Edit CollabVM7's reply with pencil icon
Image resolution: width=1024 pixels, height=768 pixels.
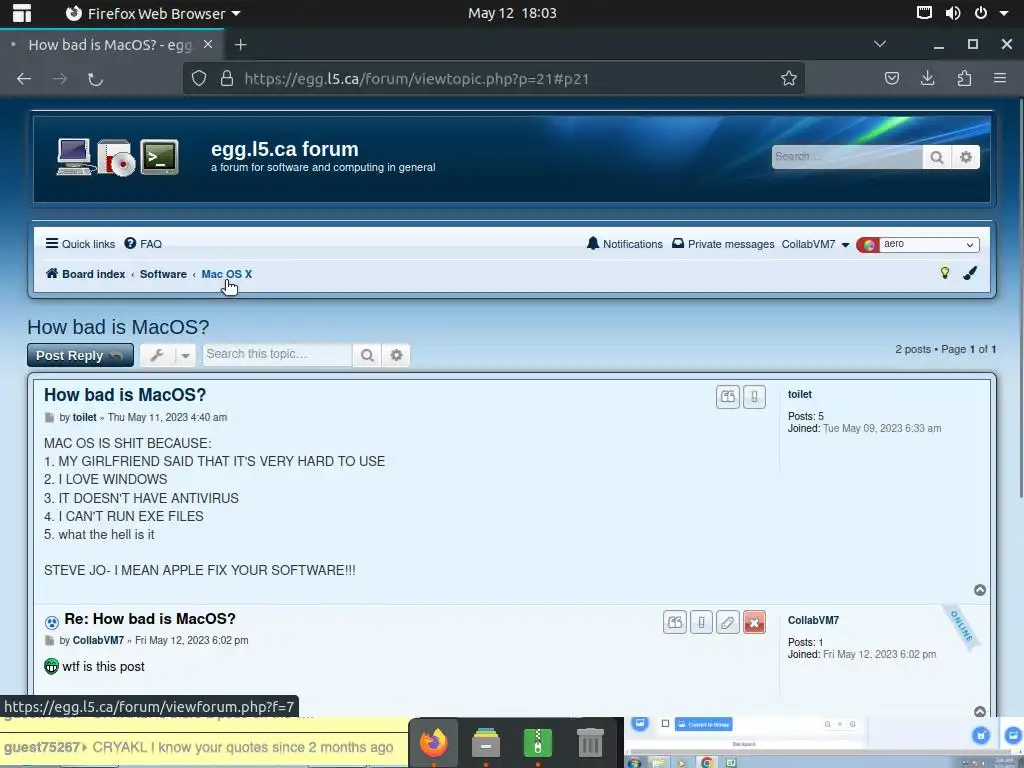click(x=728, y=622)
